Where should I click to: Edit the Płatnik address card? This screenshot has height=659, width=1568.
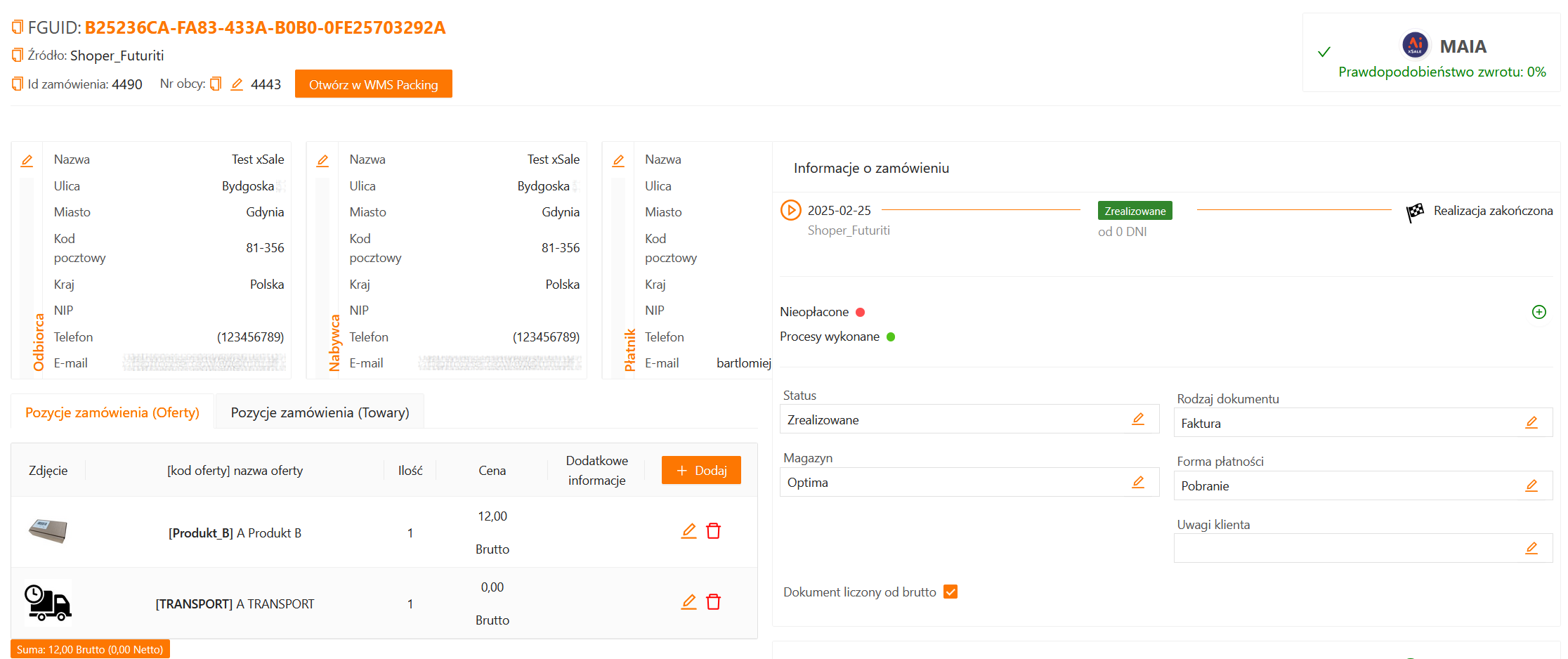[618, 161]
